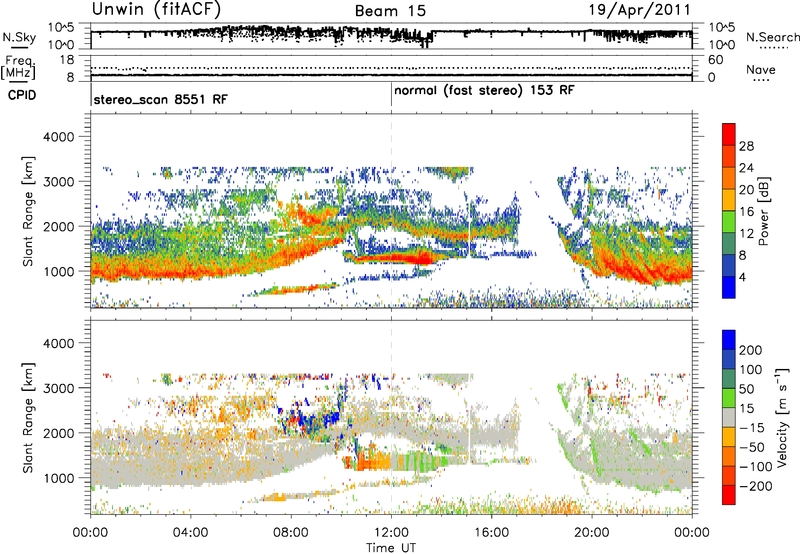Screen dimensions: 800x554
Task: Click the "20:00" time tick label
Action: (x=592, y=533)
